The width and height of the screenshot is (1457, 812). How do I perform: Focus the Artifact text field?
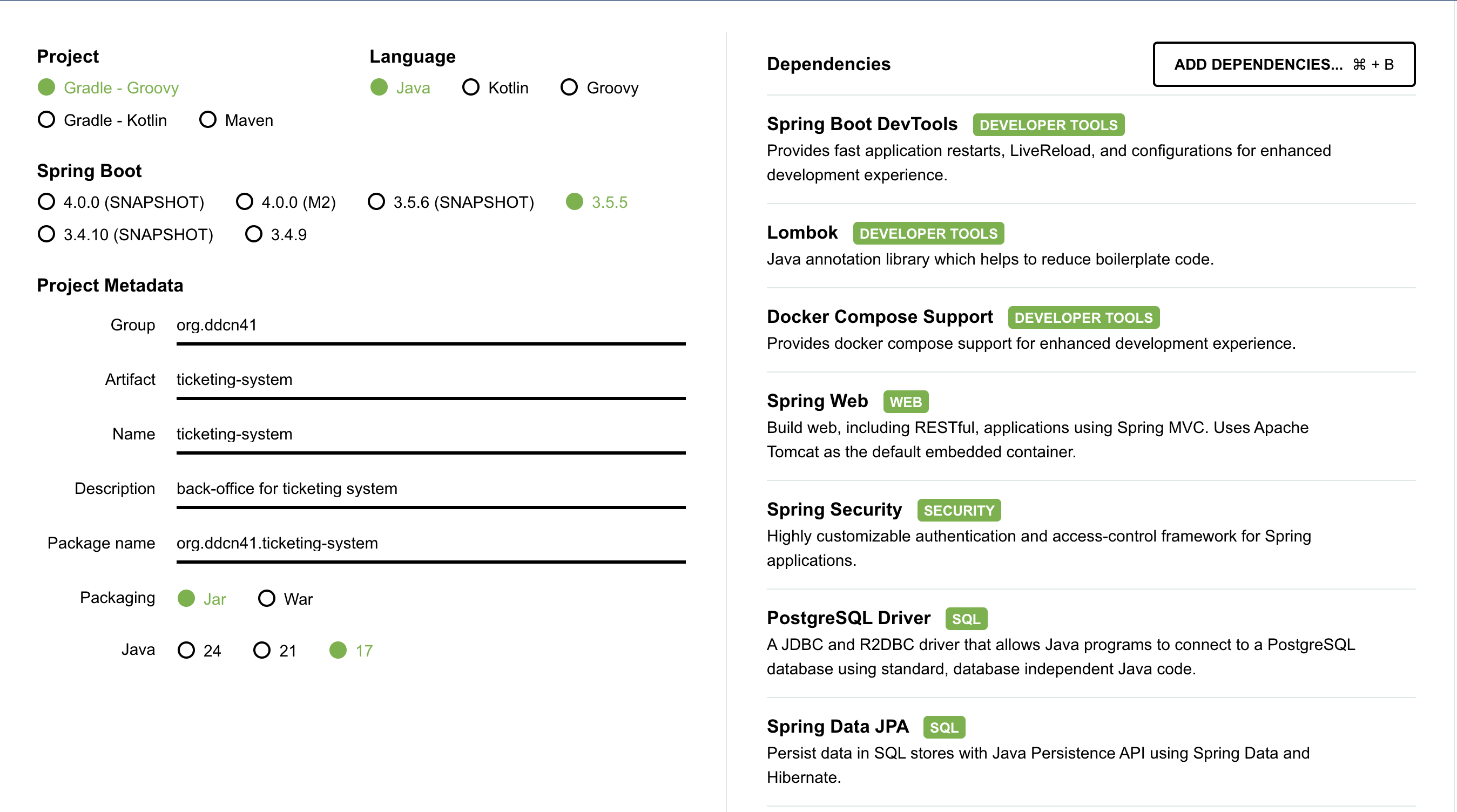tap(430, 380)
